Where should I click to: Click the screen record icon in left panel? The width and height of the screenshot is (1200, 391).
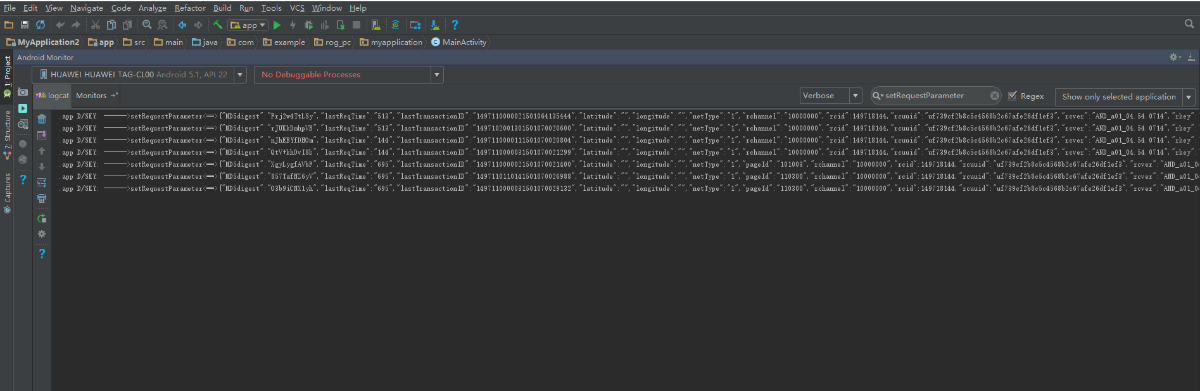click(x=23, y=108)
